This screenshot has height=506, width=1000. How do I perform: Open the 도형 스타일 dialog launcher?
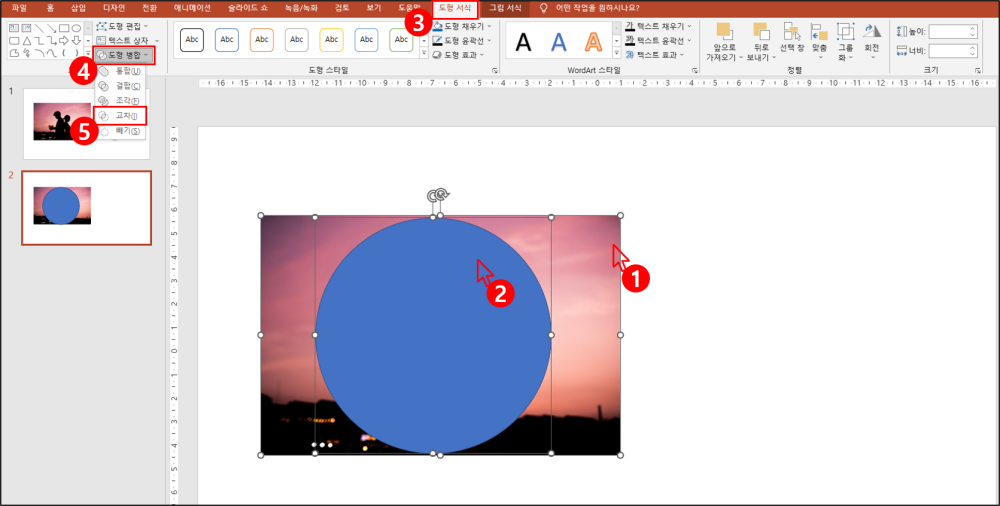click(x=494, y=70)
